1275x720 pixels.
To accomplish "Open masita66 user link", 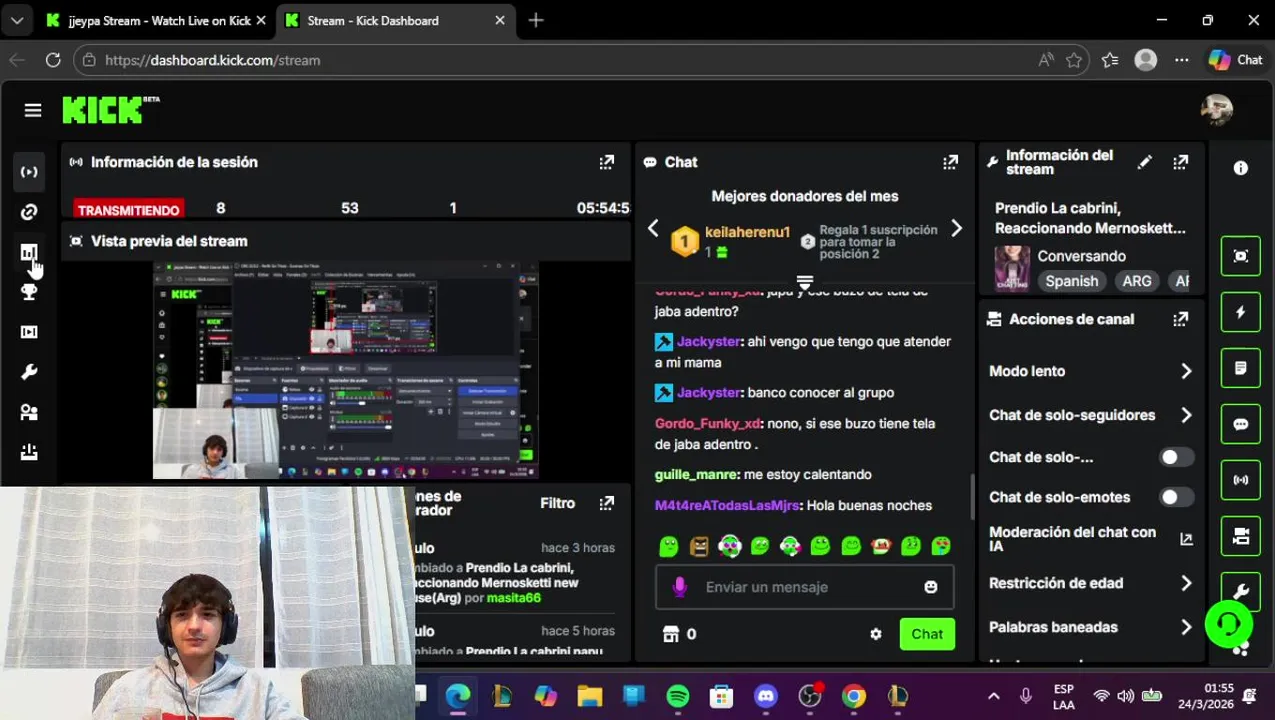I will click(x=514, y=598).
